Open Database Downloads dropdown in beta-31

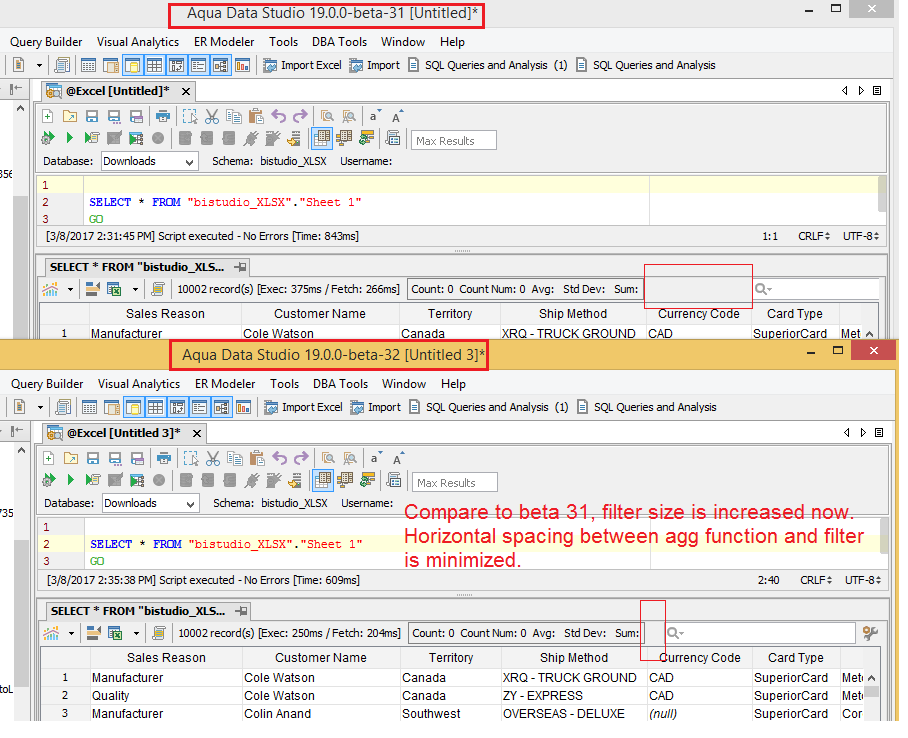[x=149, y=161]
